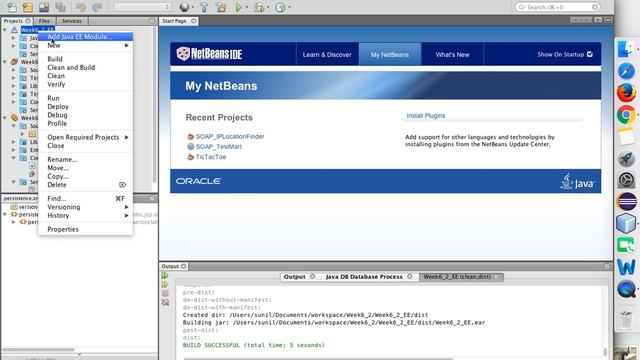
Task: Click the Search field in the toolbar
Action: [x=557, y=7]
